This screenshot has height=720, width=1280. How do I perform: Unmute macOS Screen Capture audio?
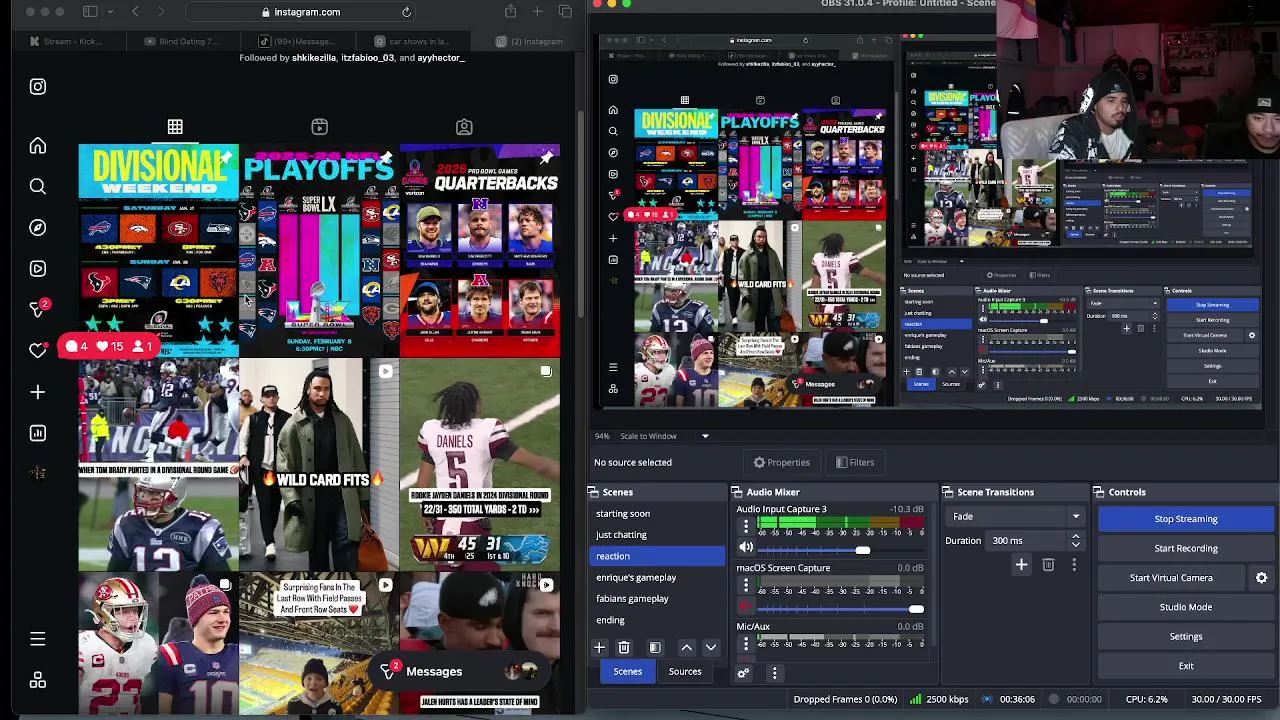point(746,607)
